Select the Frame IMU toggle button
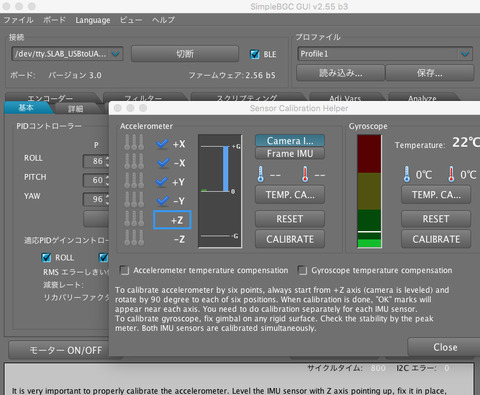This screenshot has height=395, width=480. click(x=290, y=154)
